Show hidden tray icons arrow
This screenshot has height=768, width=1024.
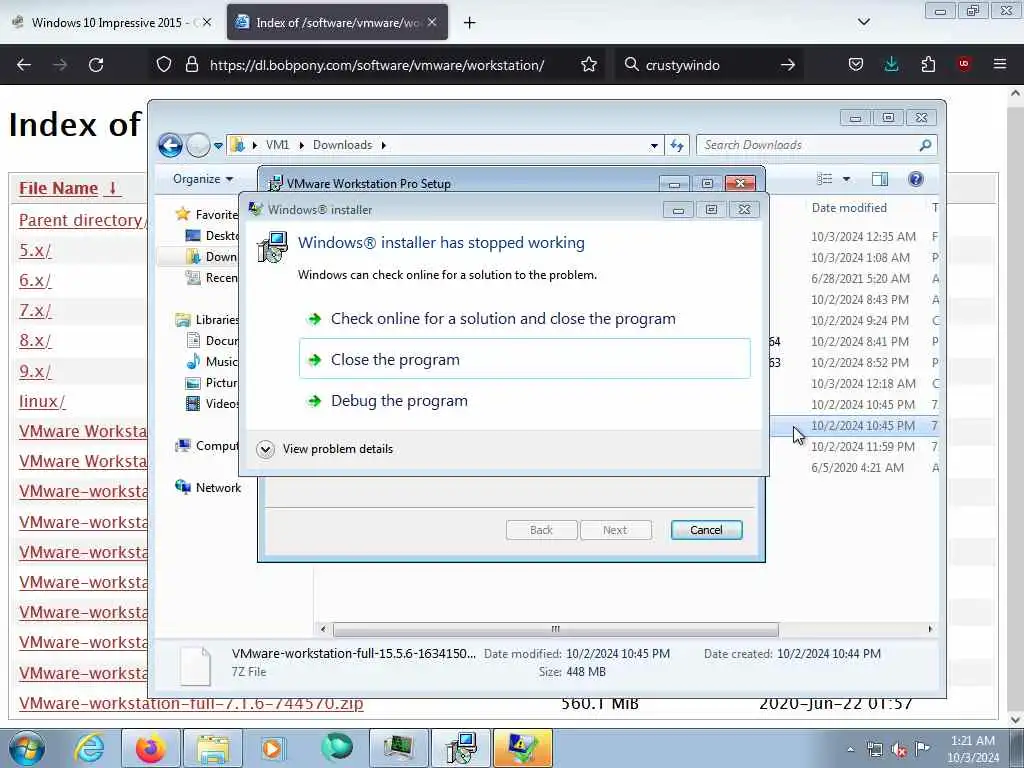coord(850,749)
